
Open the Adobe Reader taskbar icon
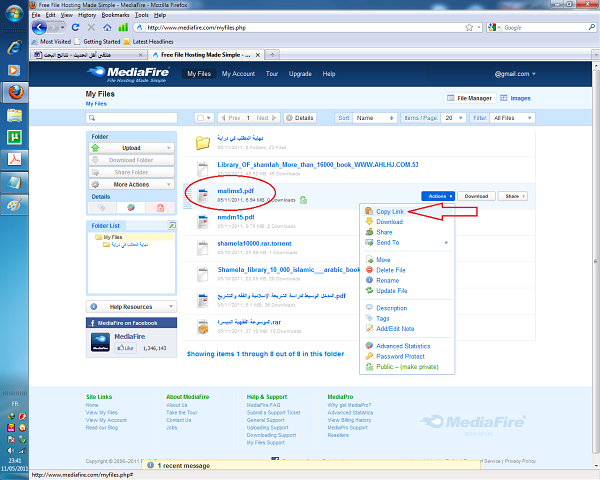[14, 159]
